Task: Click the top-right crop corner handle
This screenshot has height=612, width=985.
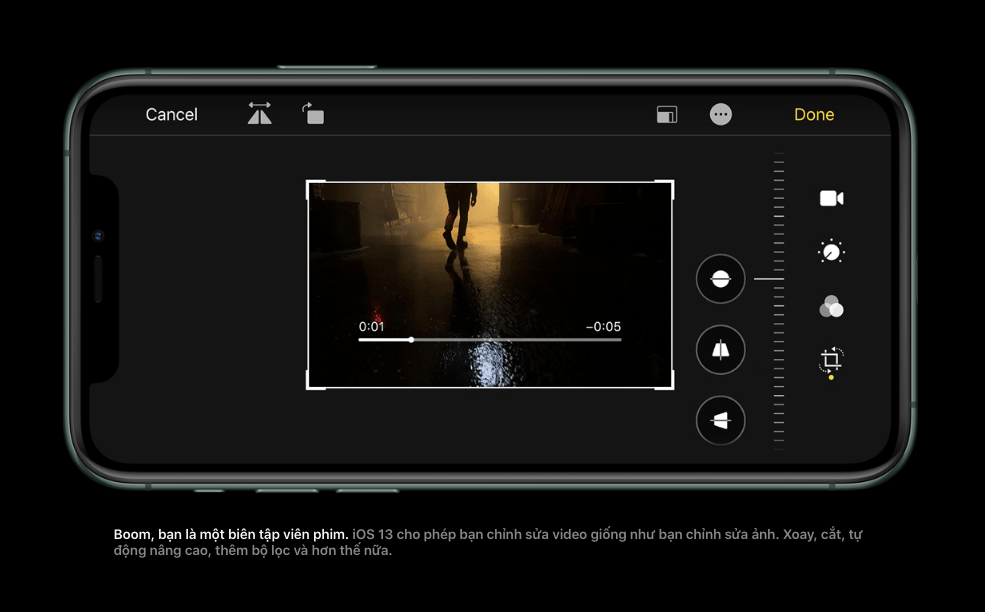Action: point(665,190)
